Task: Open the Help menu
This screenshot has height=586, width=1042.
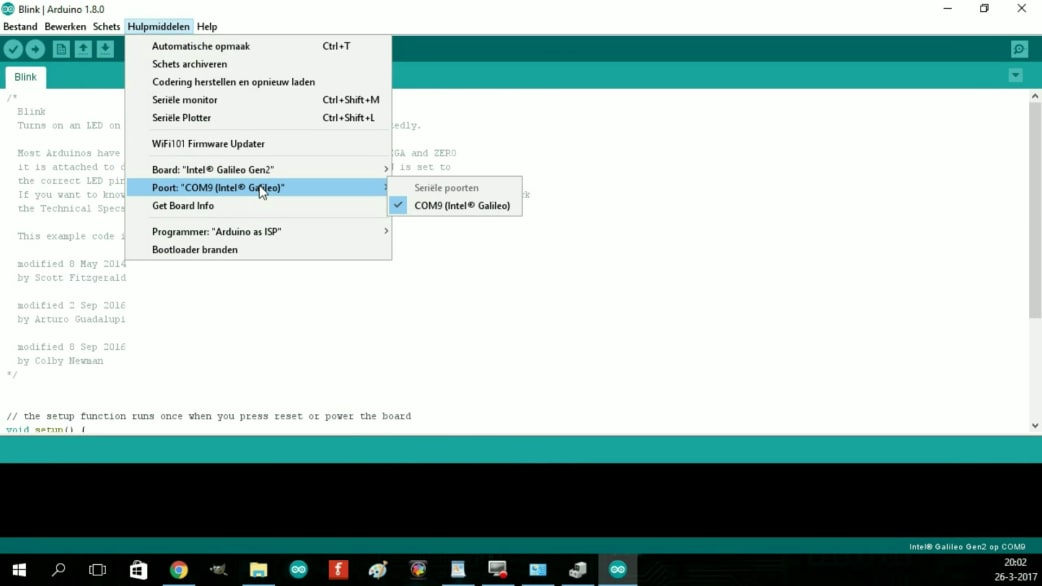Action: [x=207, y=27]
